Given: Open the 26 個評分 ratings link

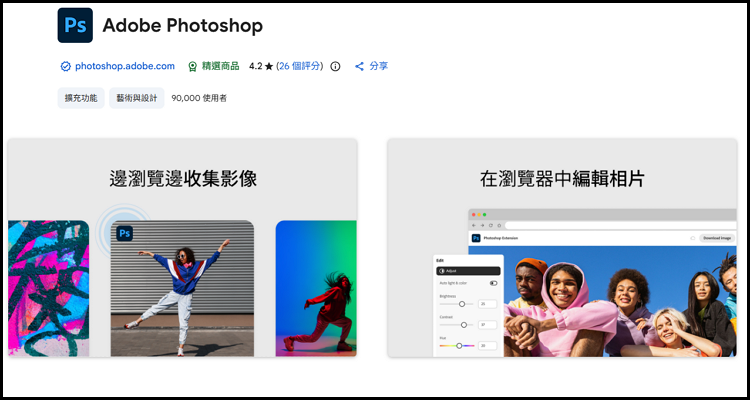Looking at the screenshot, I should pyautogui.click(x=299, y=67).
